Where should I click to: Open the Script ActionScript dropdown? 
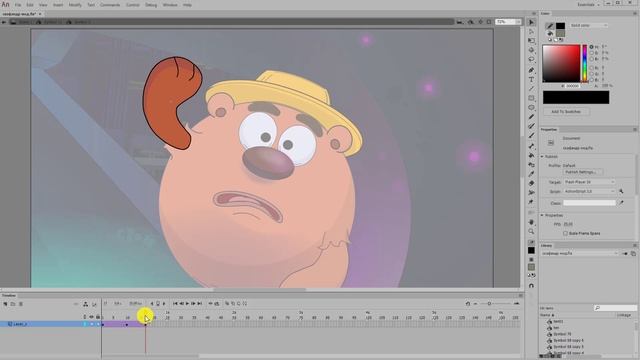589,191
